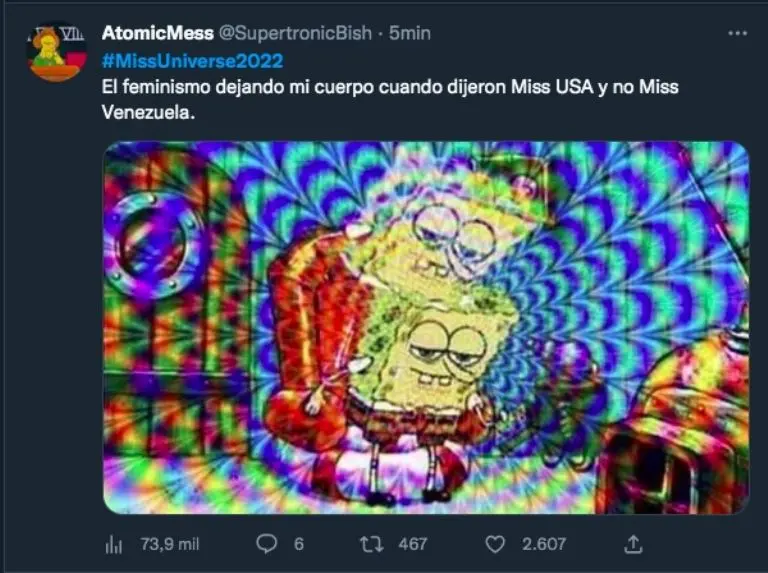768x573 pixels.
Task: Open the tweet via the 5min timestamp
Action: 410,33
